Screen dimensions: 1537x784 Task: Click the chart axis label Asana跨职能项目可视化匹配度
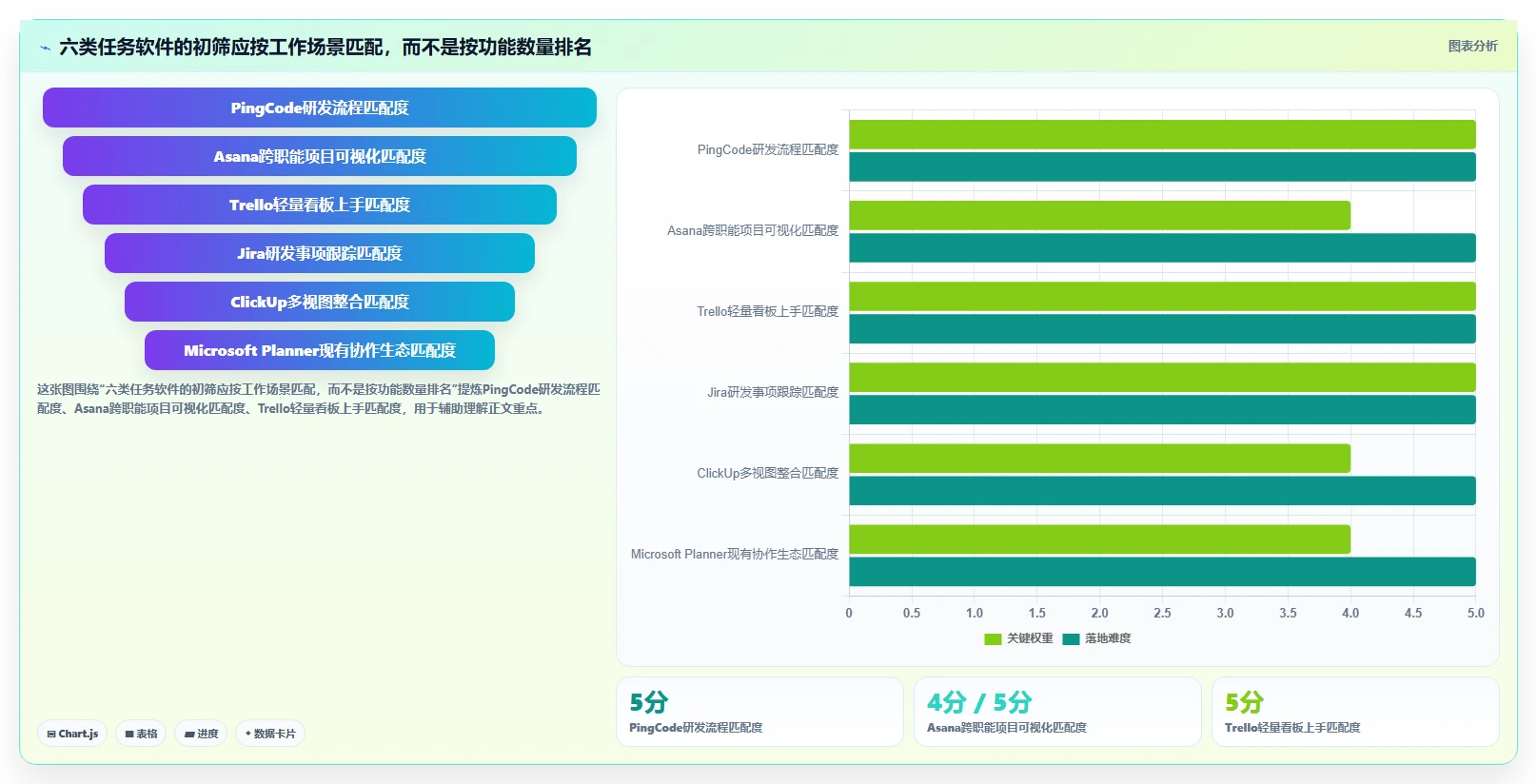pos(753,230)
